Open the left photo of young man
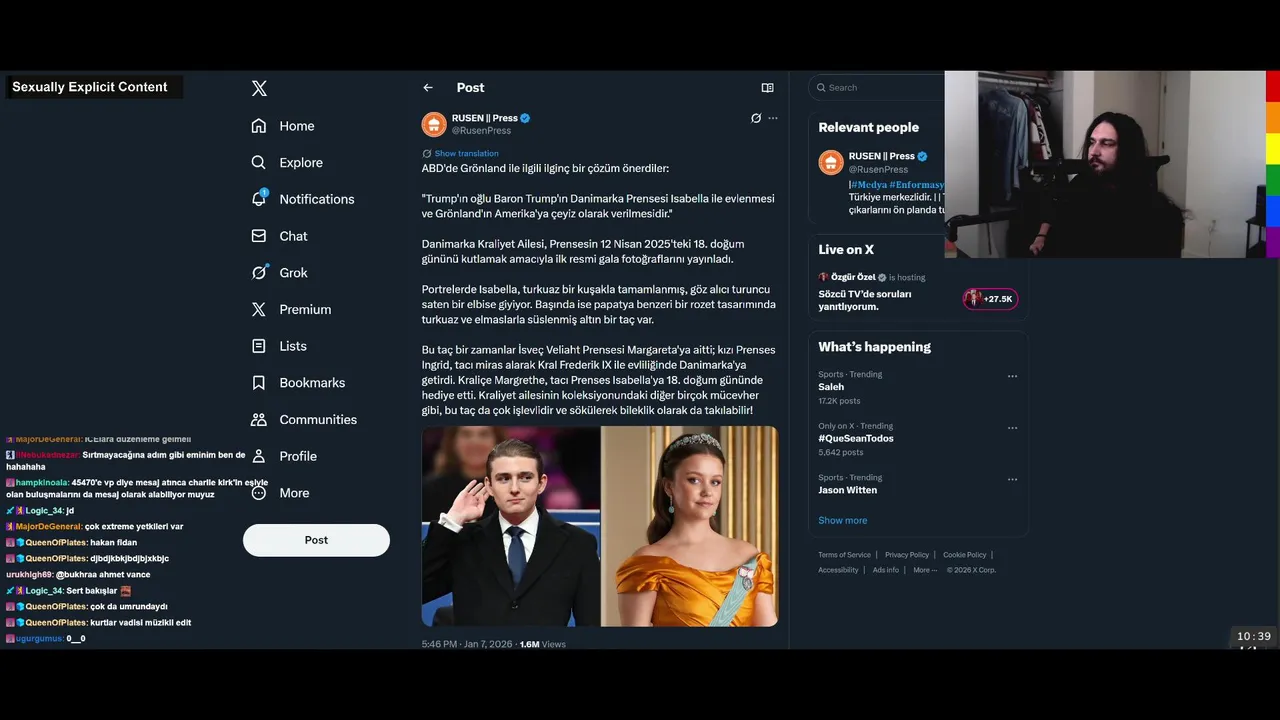Viewport: 1280px width, 720px height. pyautogui.click(x=510, y=526)
